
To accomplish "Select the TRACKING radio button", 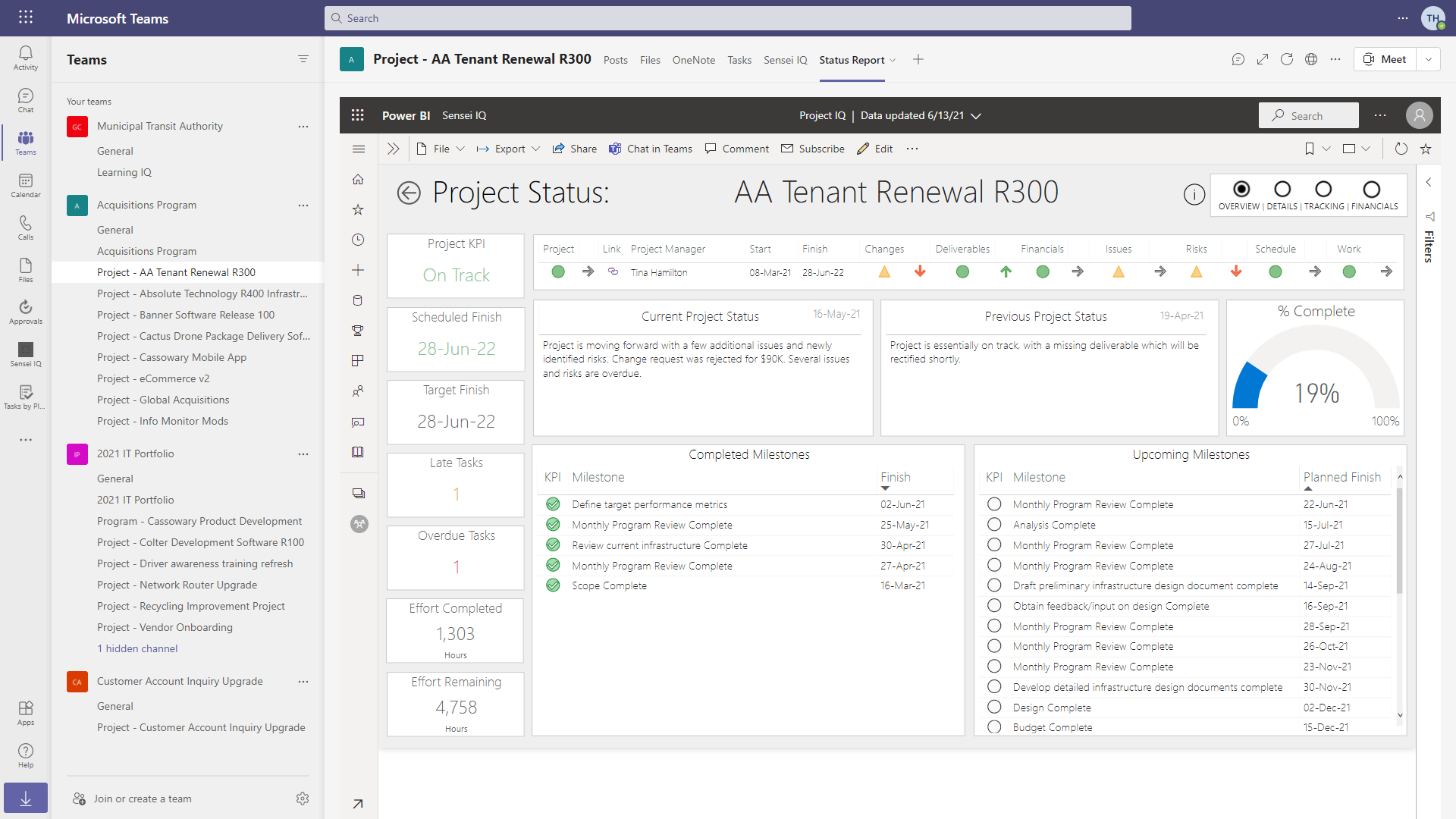I will [1323, 189].
